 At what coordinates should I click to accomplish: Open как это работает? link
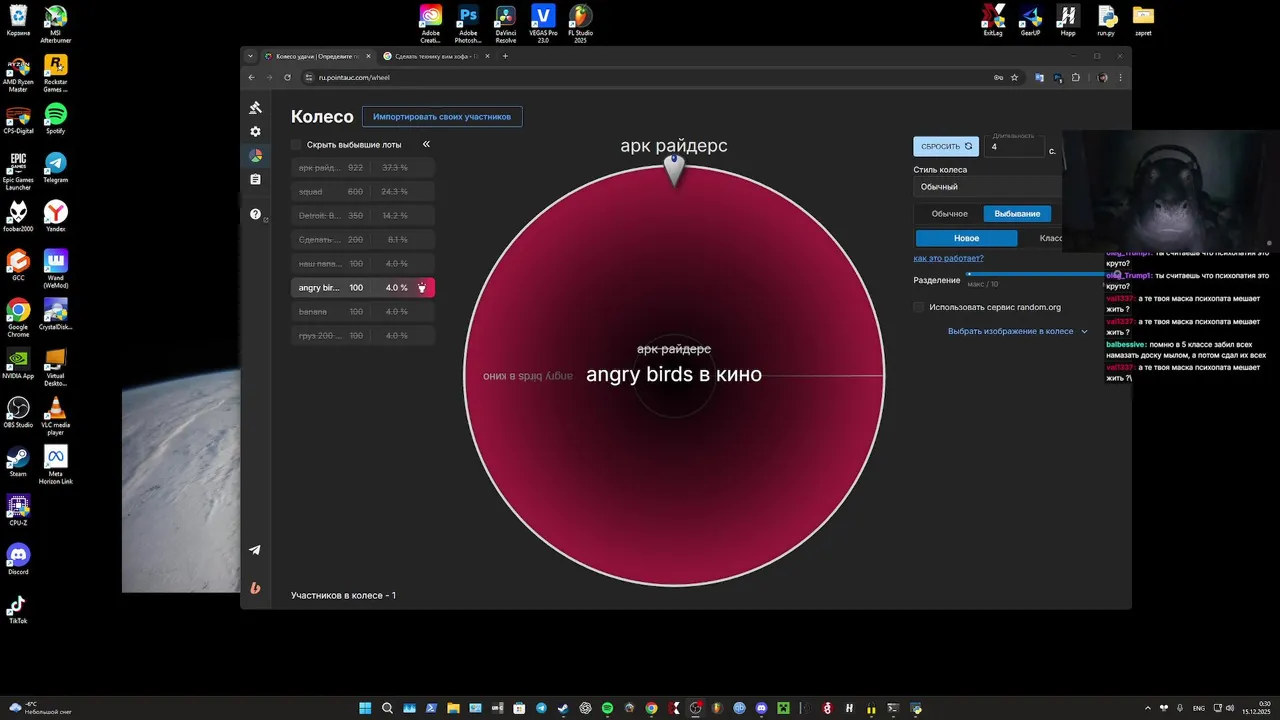pyautogui.click(x=948, y=258)
